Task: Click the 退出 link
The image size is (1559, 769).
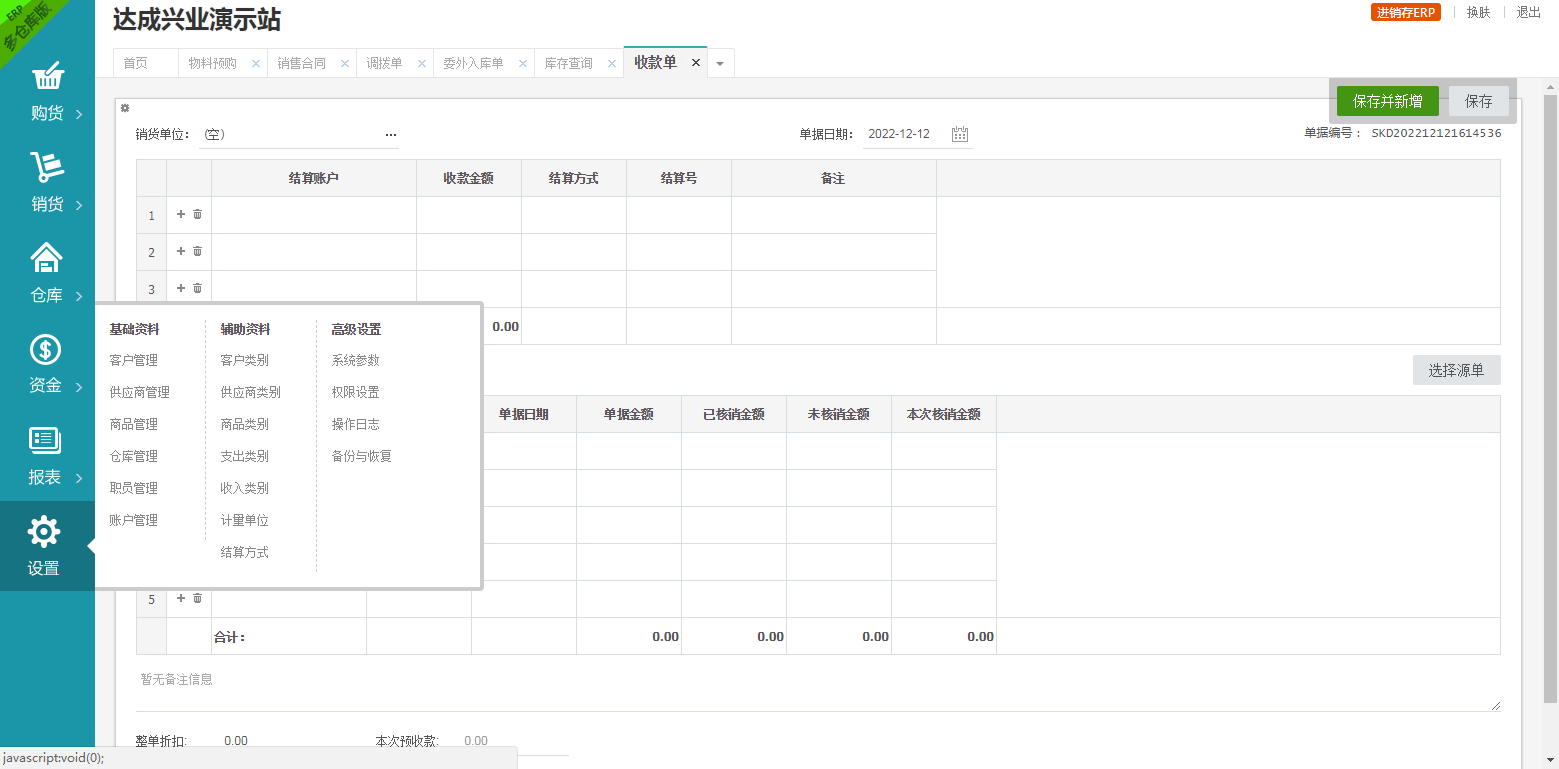Action: pos(1528,13)
